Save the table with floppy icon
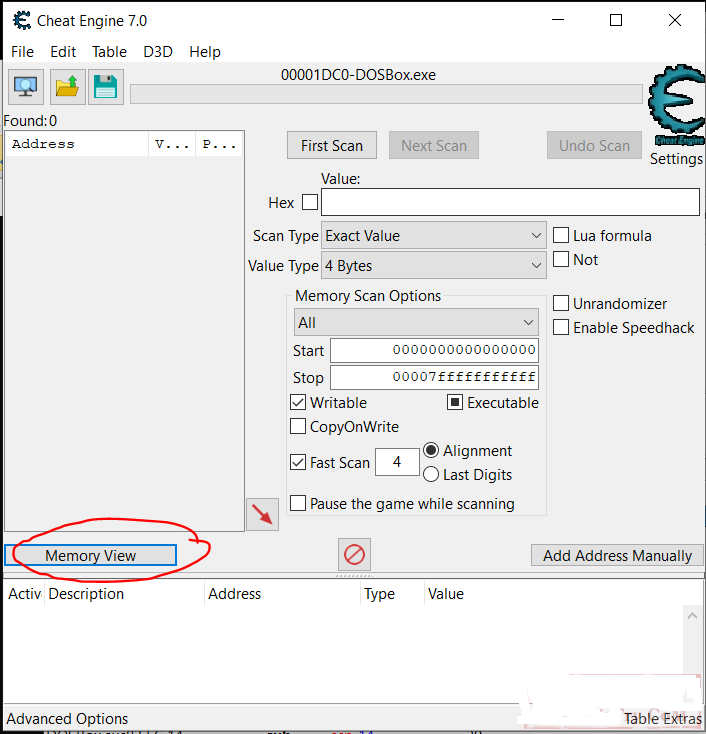 (106, 87)
